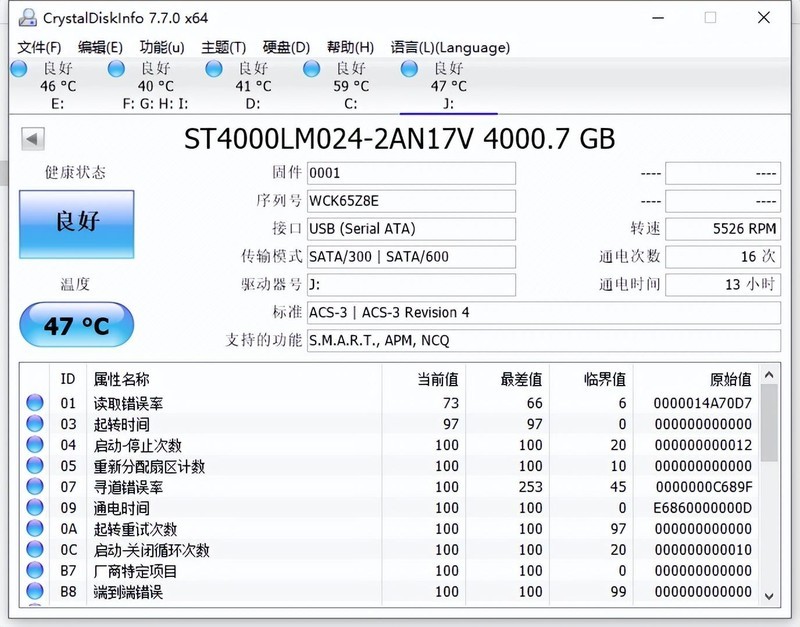Viewport: 800px width, 627px height.
Task: Click the blue status orb for drive E:
Action: coord(19,68)
